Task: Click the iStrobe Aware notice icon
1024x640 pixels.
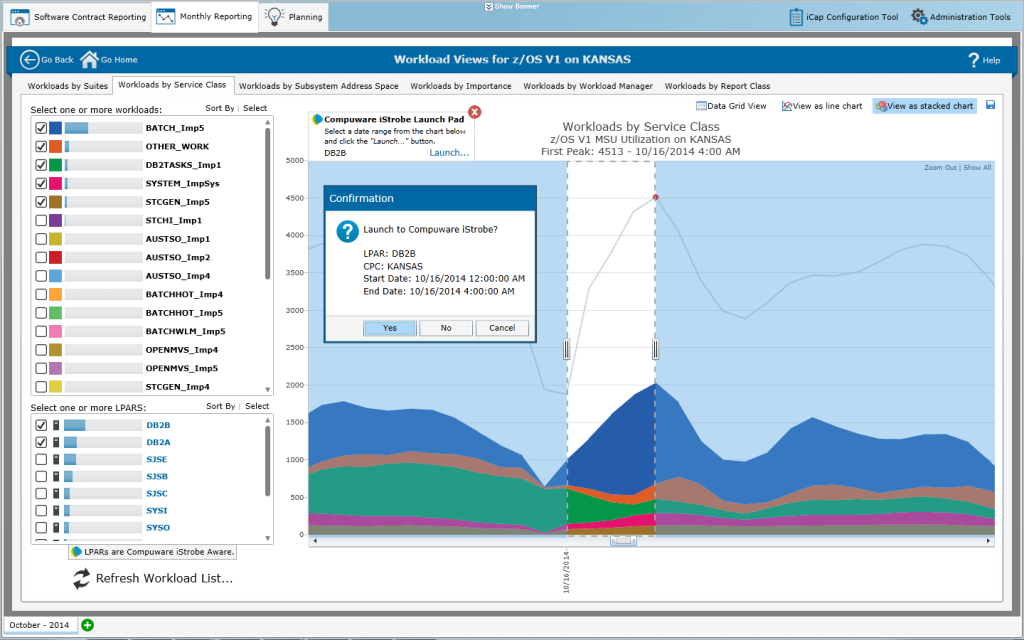Action: pyautogui.click(x=76, y=552)
